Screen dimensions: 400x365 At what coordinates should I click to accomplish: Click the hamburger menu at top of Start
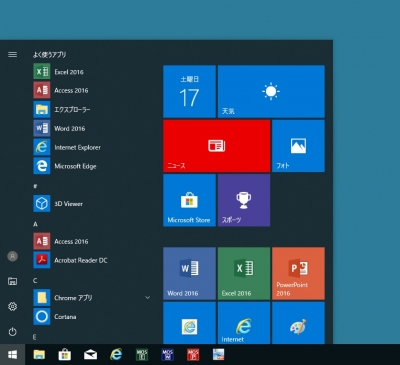point(12,54)
